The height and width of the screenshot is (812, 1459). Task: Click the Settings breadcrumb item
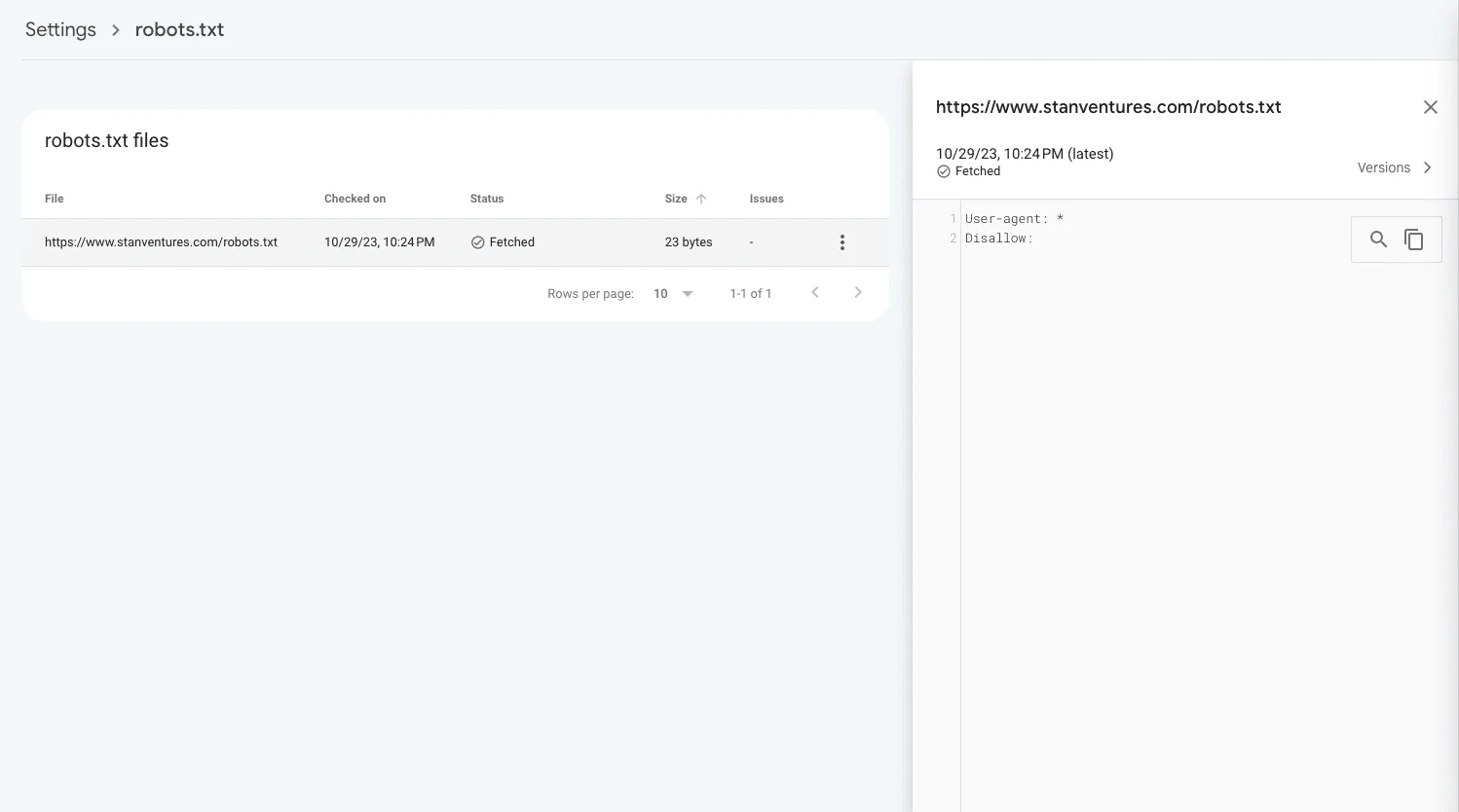60,29
